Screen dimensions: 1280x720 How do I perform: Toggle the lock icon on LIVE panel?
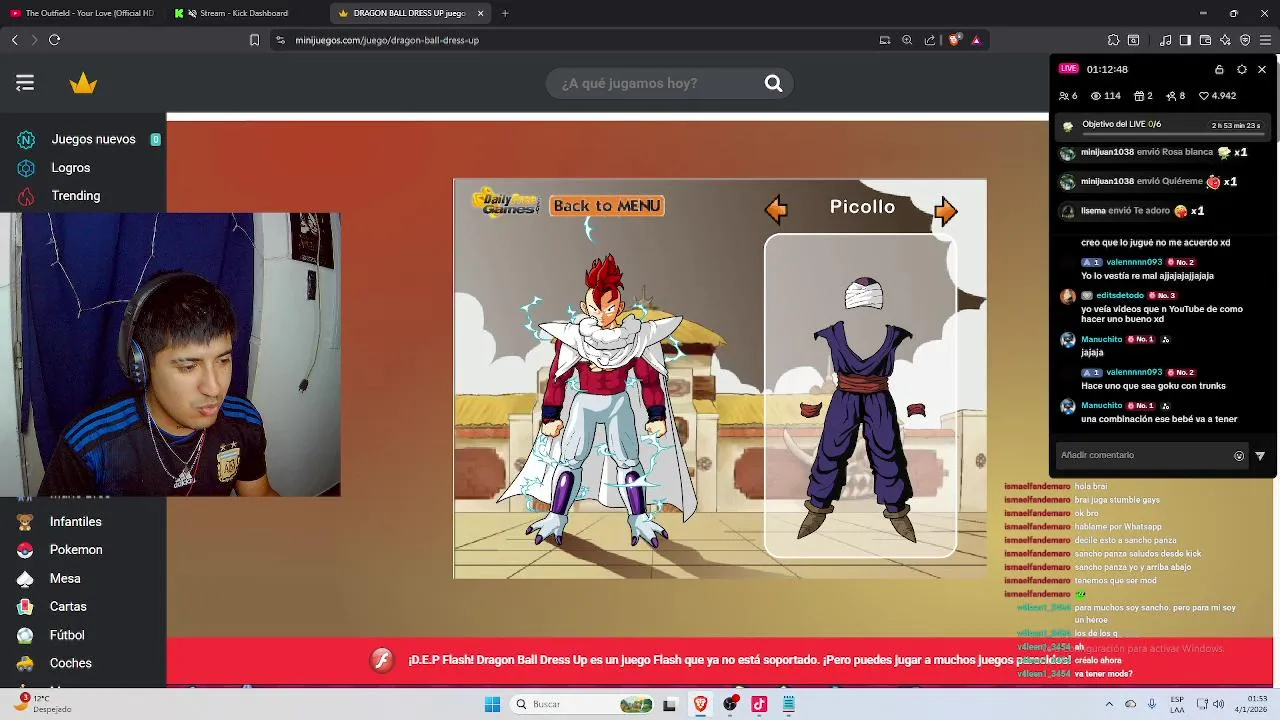[1219, 69]
